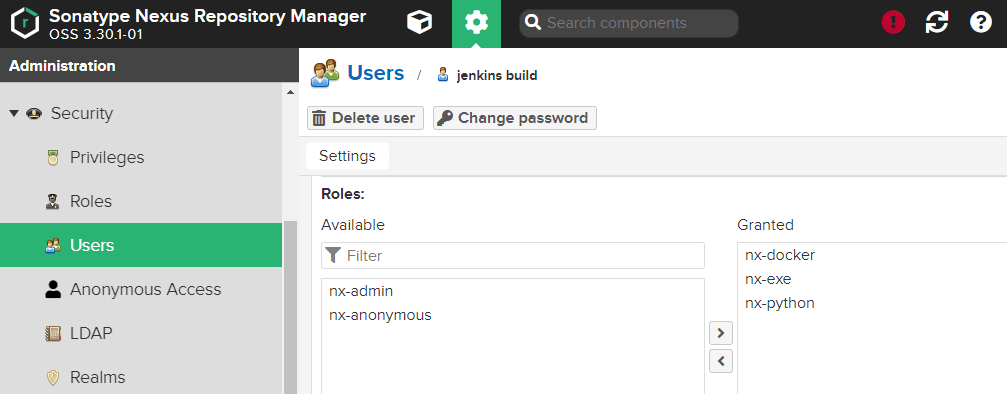Open the Browse cube icon
Image resolution: width=1007 pixels, height=394 pixels.
tap(419, 23)
